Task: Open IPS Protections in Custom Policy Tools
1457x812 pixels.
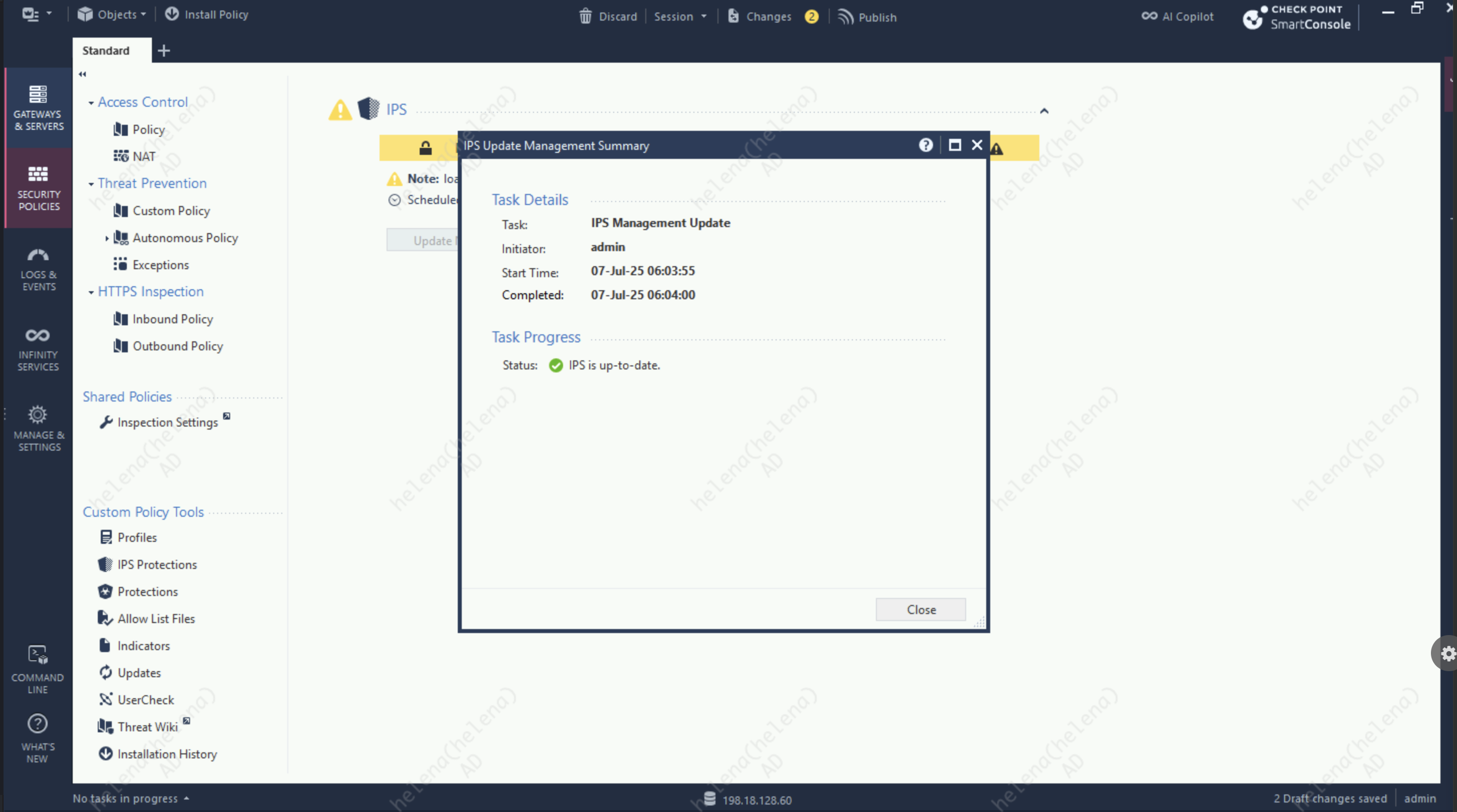Action: (156, 564)
